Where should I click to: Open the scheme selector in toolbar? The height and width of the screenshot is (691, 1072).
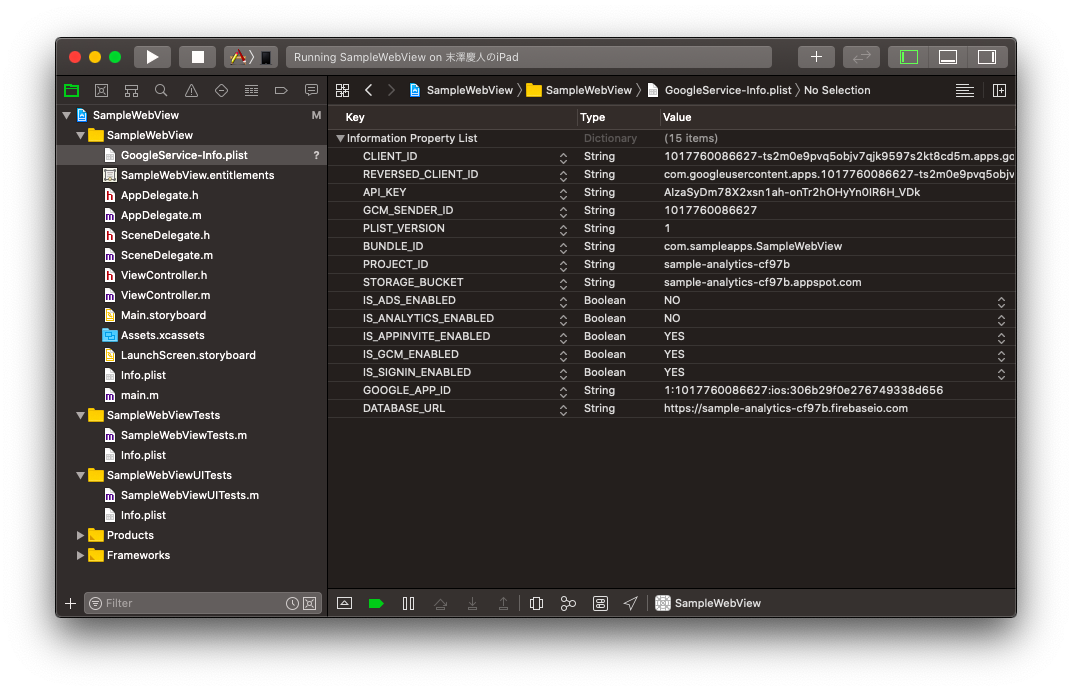pyautogui.click(x=251, y=57)
